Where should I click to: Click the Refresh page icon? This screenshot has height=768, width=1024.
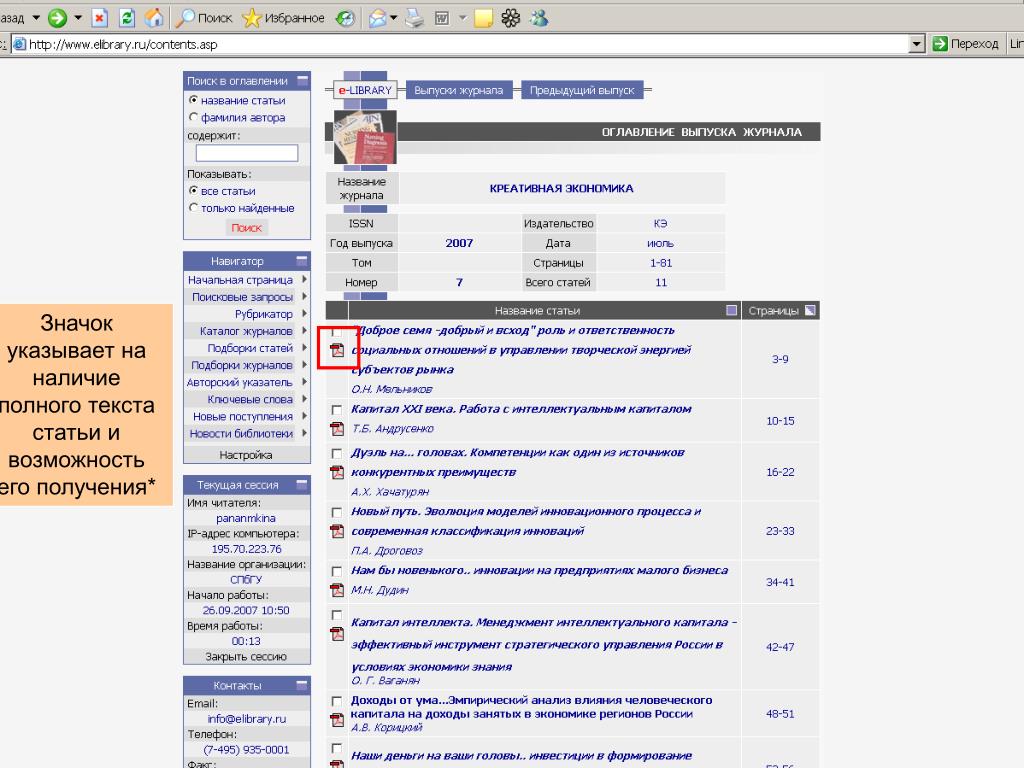pyautogui.click(x=127, y=18)
